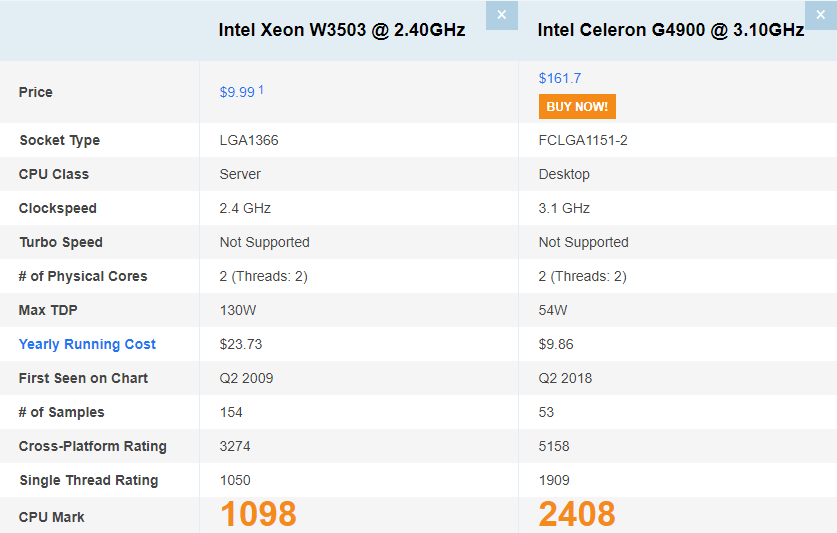Click the BUY NOW! button

577,107
